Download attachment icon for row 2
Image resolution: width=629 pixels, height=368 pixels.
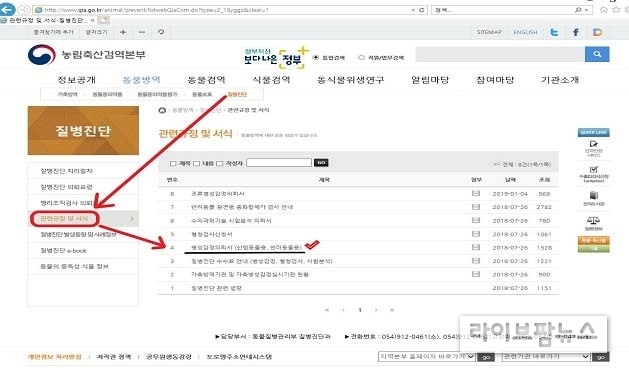[x=476, y=274]
